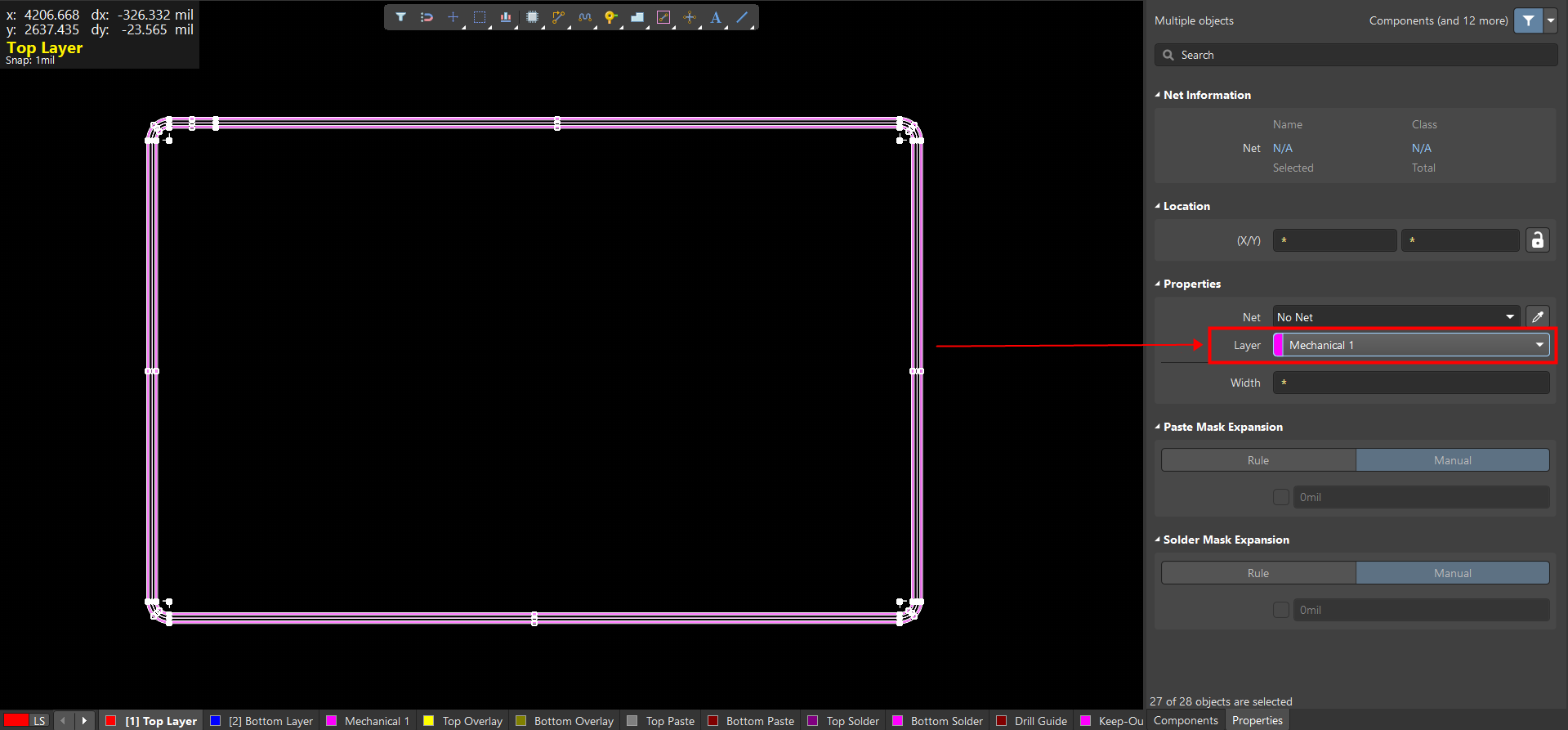Open the snap magnet options tool
The height and width of the screenshot is (730, 1568).
427,17
